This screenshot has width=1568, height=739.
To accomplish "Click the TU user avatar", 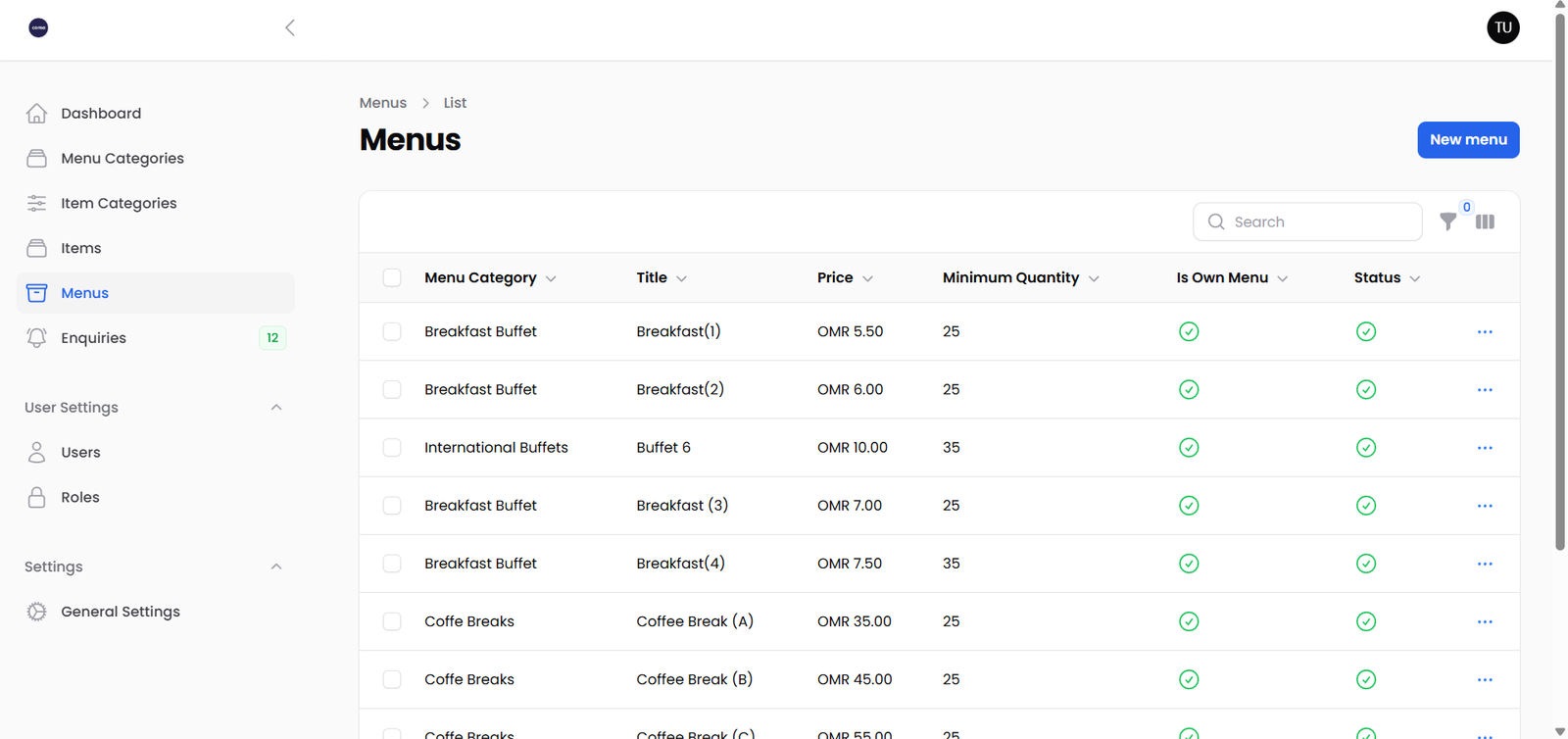I will click(x=1502, y=27).
